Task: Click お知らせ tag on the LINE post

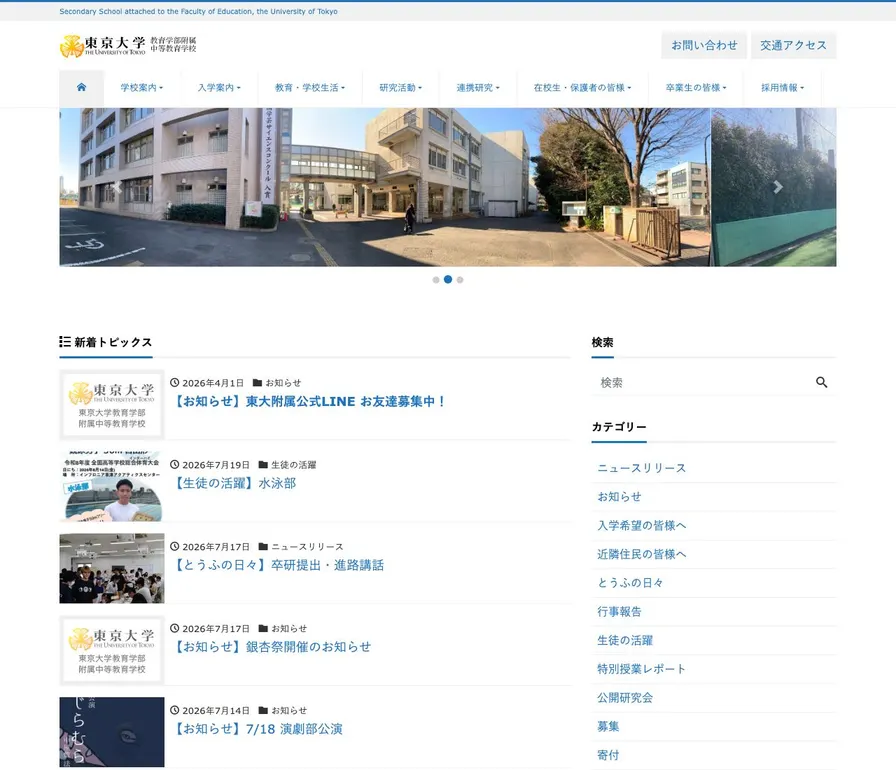Action: tap(283, 383)
